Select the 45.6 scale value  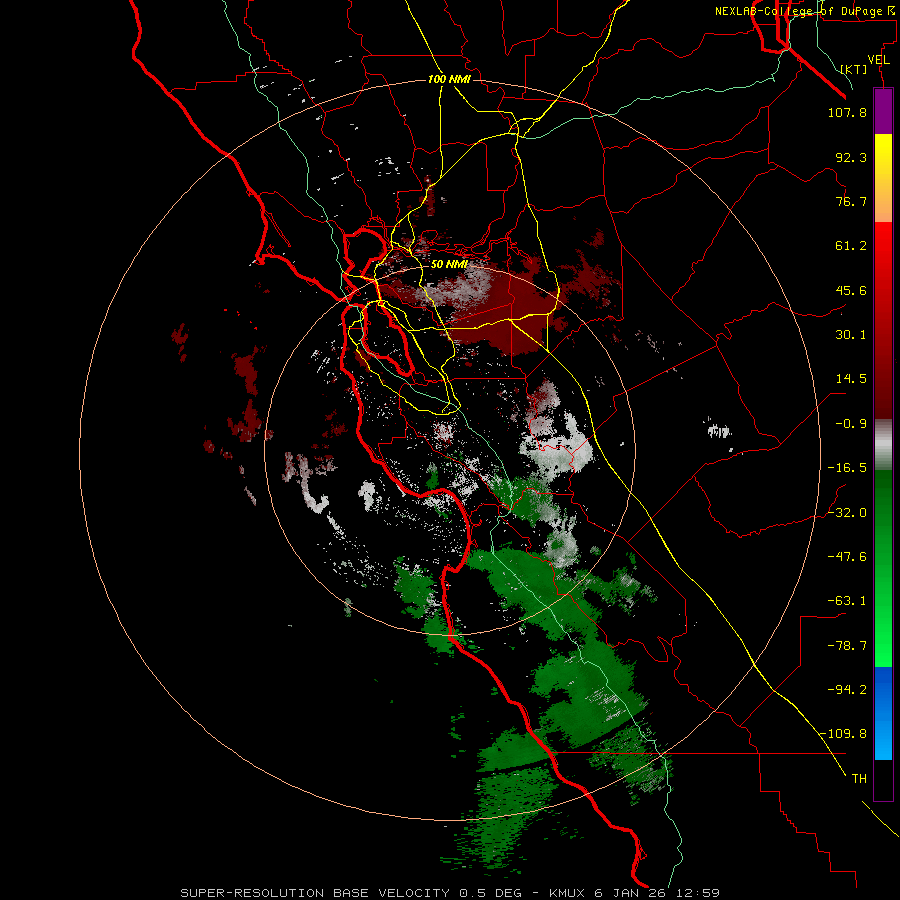(851, 290)
